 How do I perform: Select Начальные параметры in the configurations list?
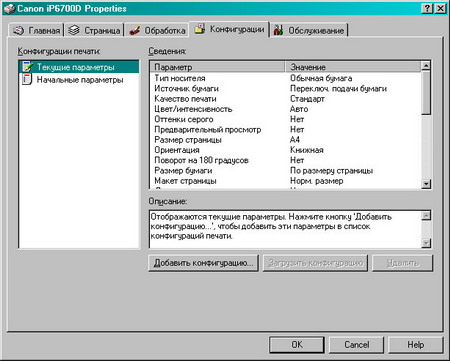[79, 80]
